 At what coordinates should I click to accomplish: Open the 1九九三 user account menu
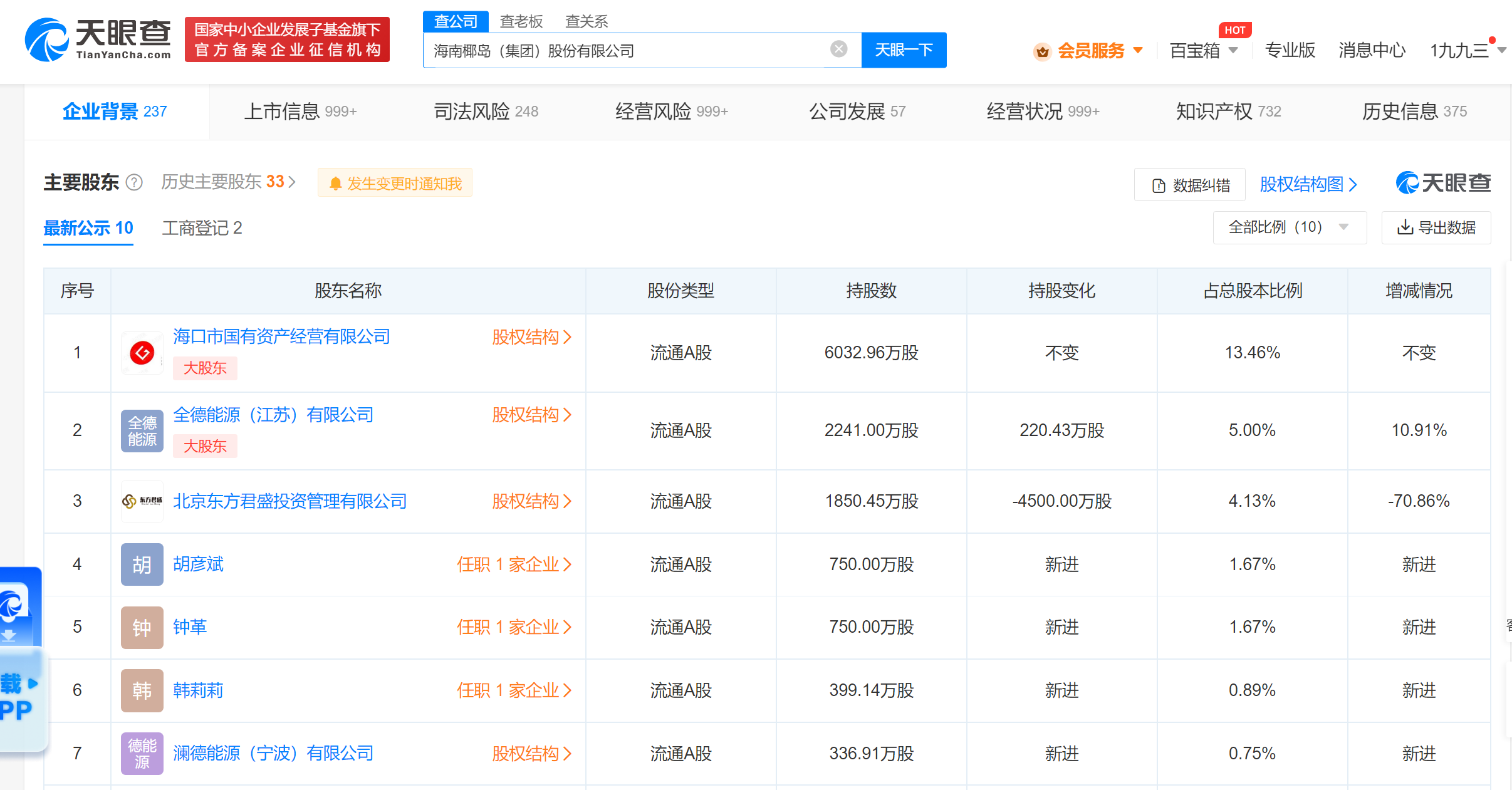(x=1467, y=50)
